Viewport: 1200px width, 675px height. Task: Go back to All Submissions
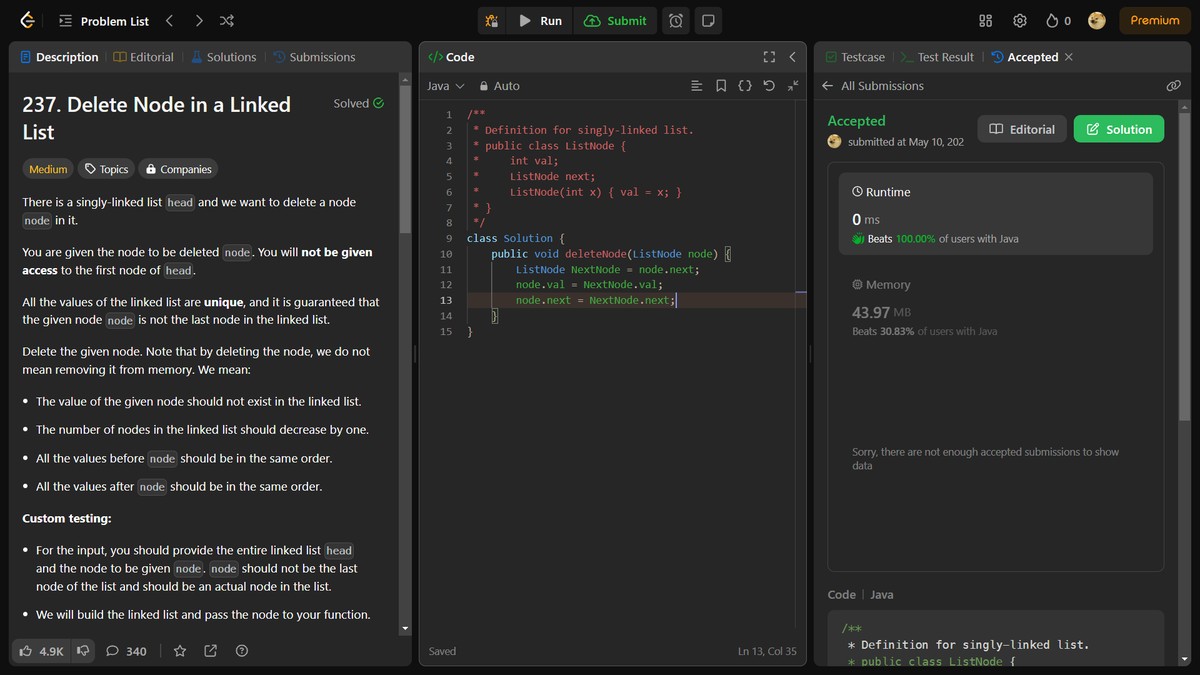[x=872, y=86]
